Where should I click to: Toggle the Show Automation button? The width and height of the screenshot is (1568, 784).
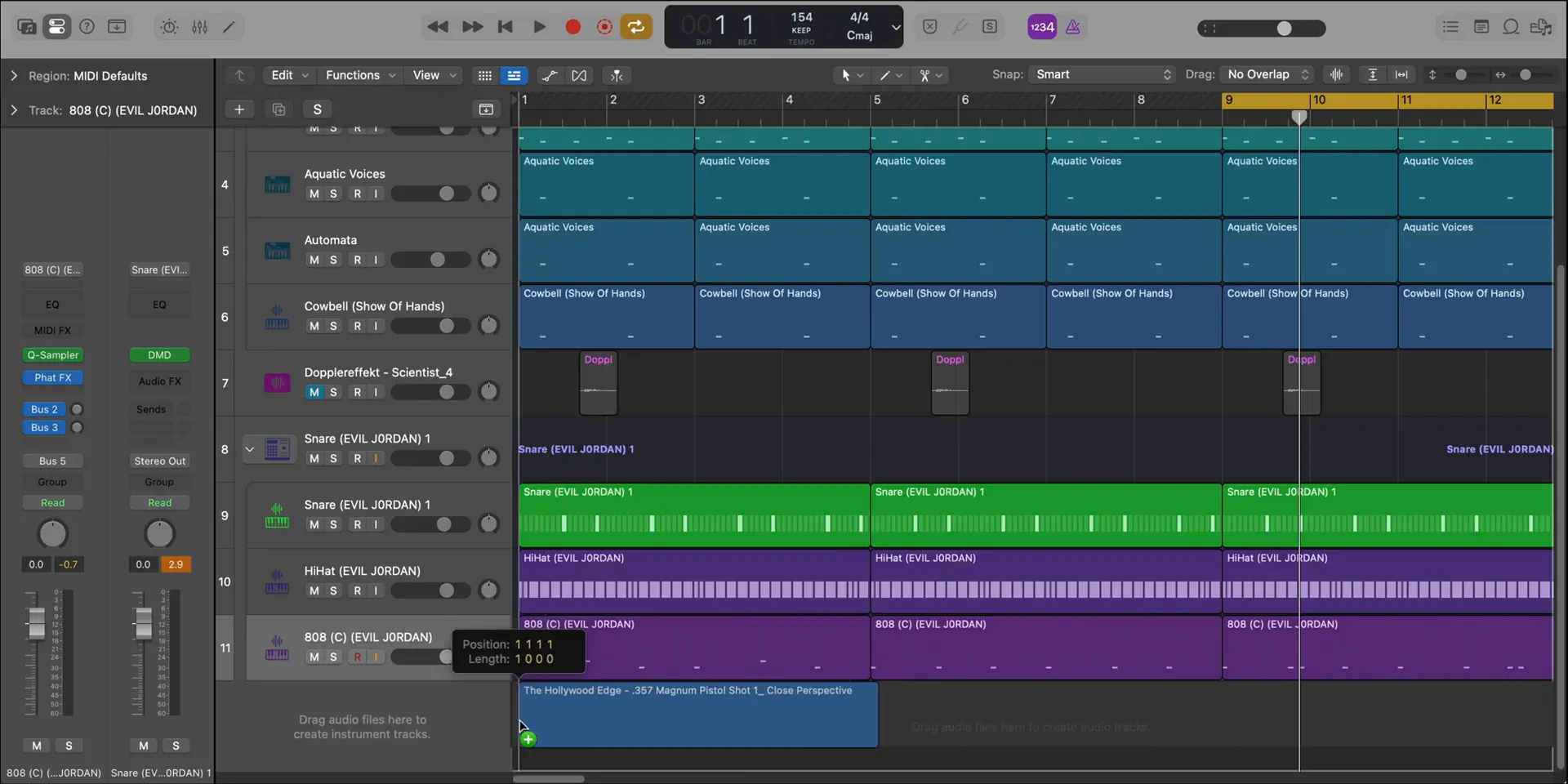pyautogui.click(x=550, y=75)
